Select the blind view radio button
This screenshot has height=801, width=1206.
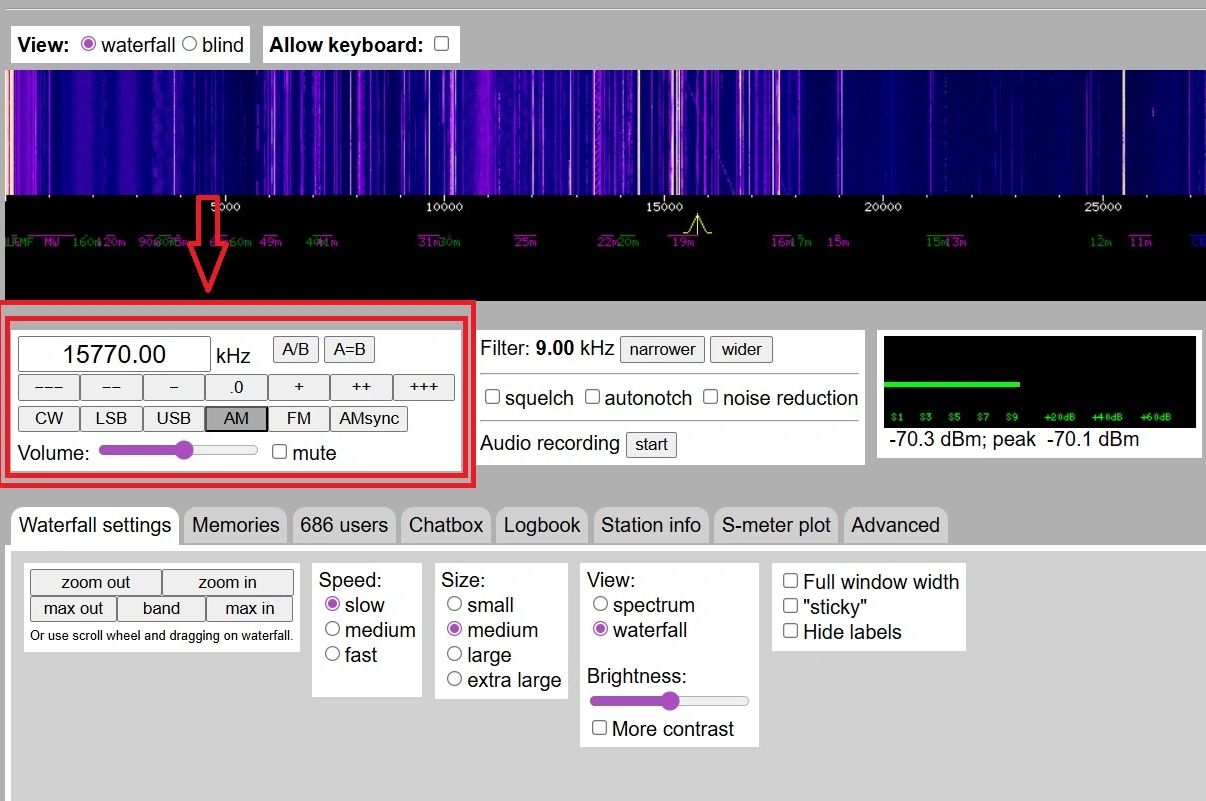coord(190,44)
